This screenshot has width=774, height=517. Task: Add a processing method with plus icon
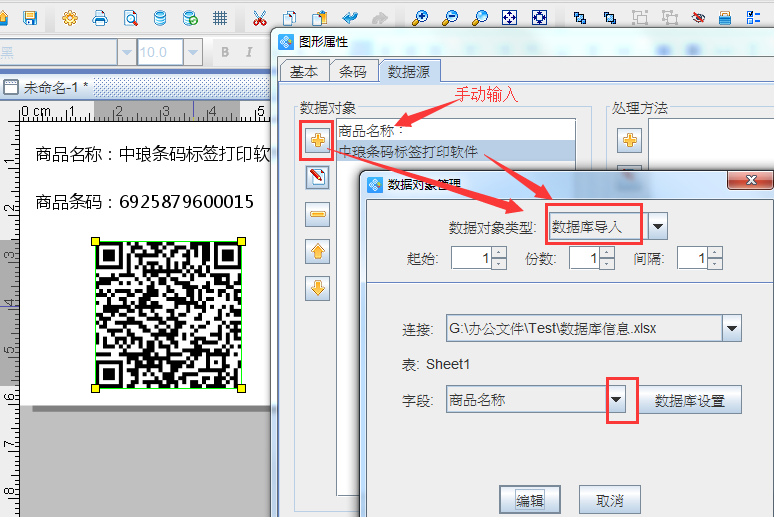631,141
